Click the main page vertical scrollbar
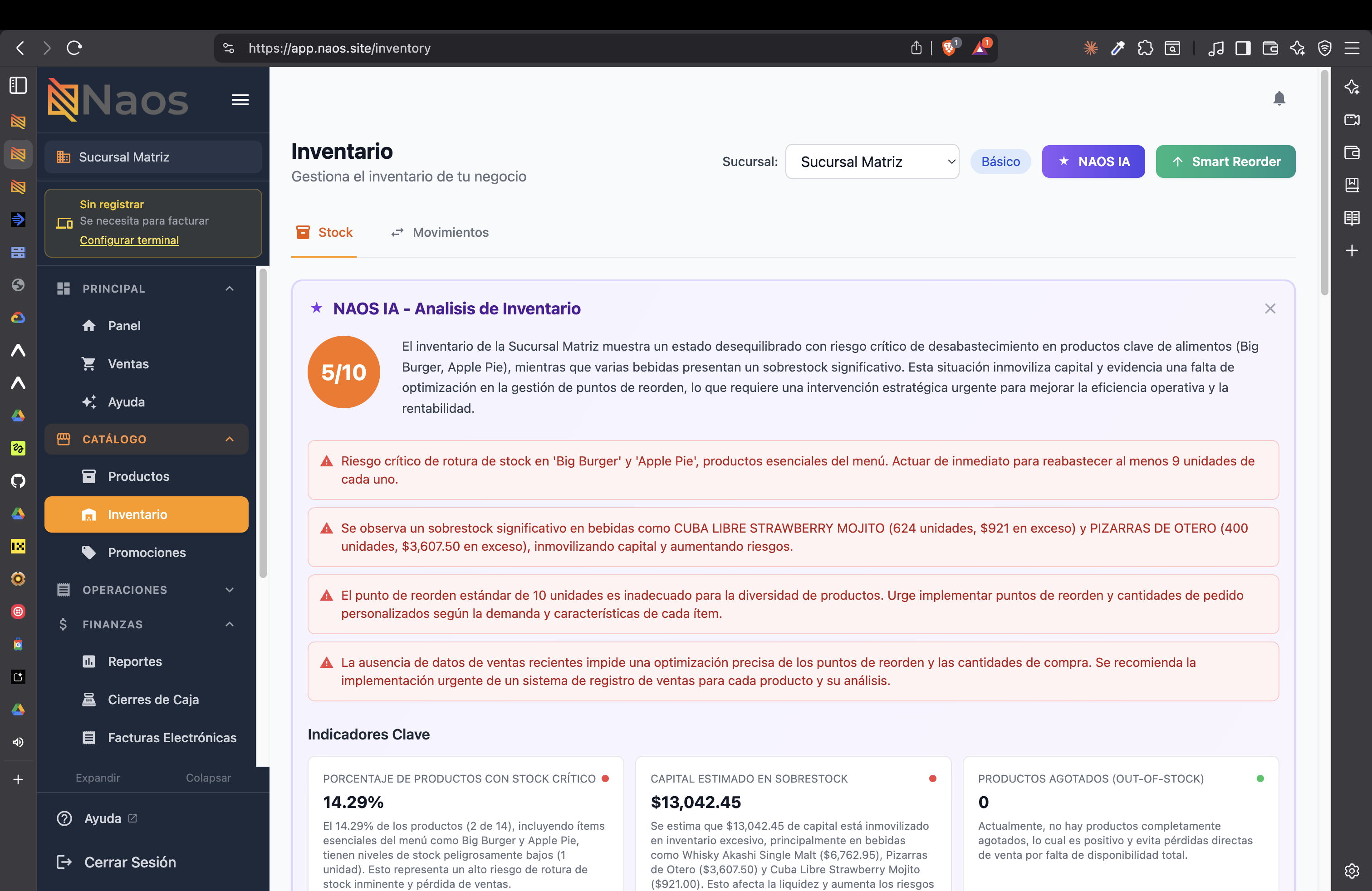This screenshot has width=1372, height=891. click(x=1324, y=182)
